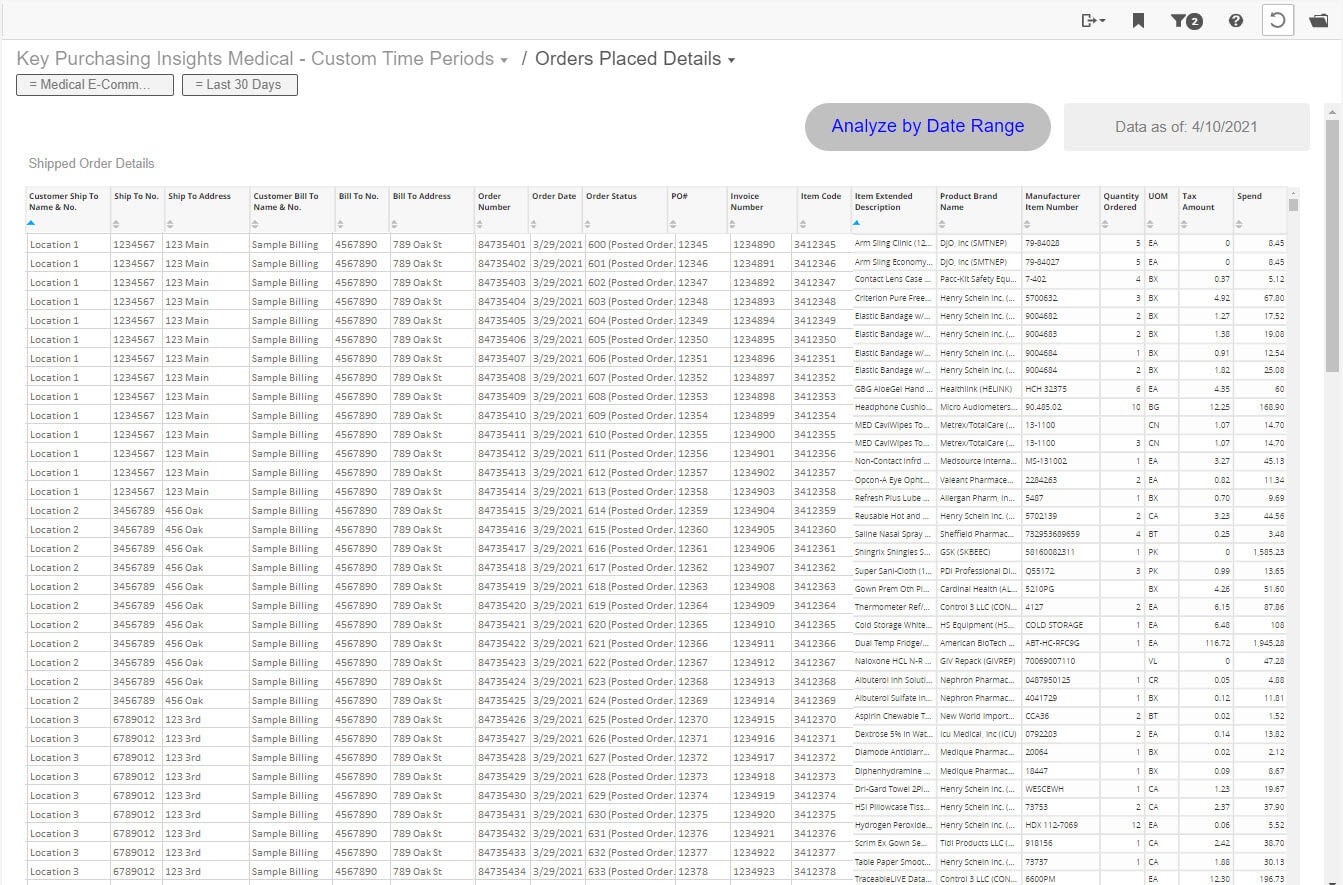This screenshot has width=1343, height=885.
Task: Click the Analyze by Date Range button
Action: point(927,126)
